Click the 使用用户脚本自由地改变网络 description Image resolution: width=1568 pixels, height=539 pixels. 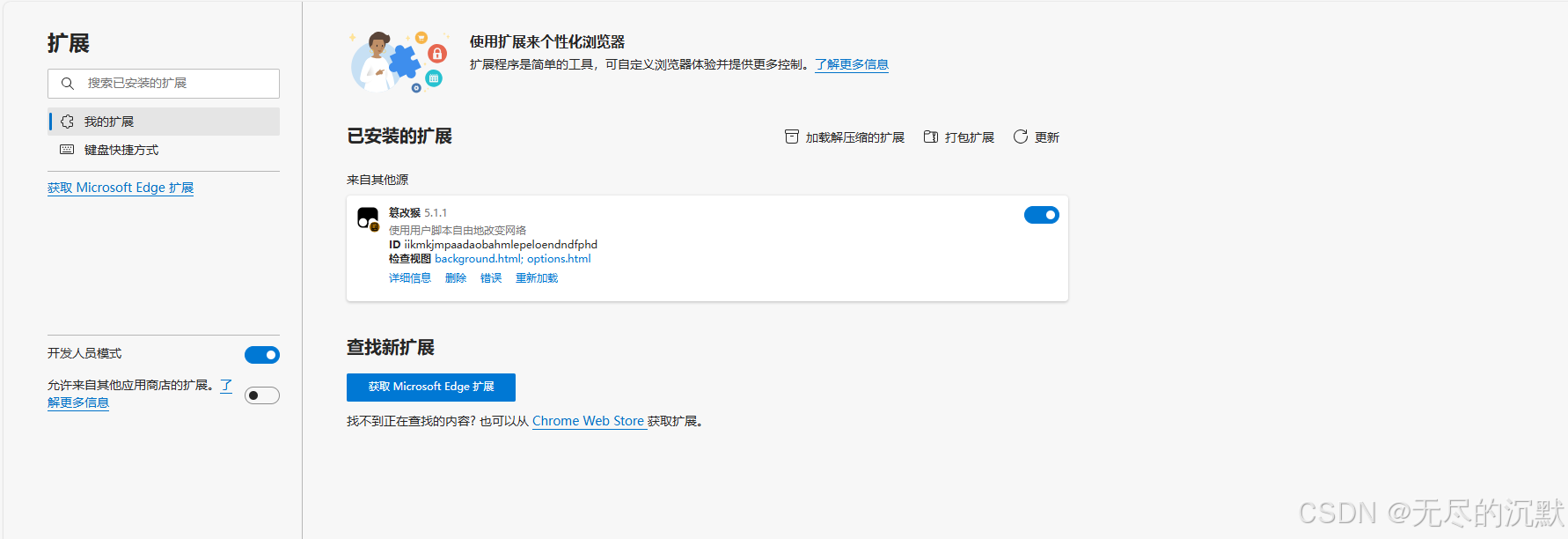coord(458,231)
